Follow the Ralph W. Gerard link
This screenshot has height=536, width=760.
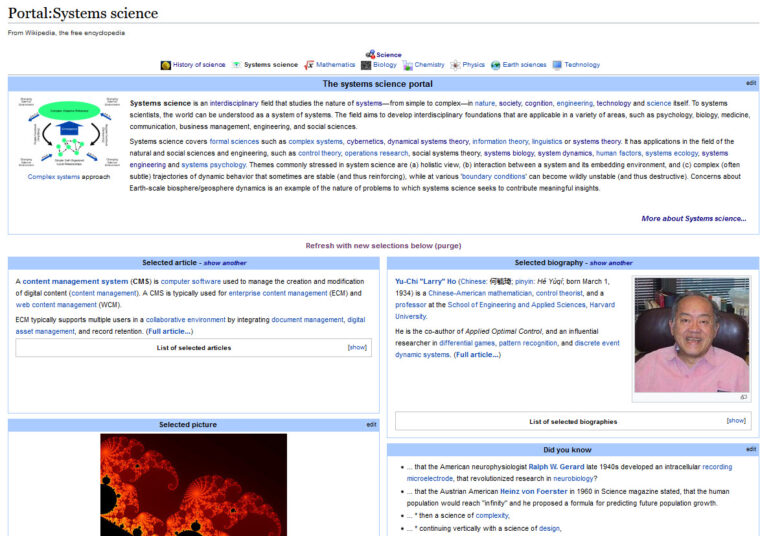556,467
